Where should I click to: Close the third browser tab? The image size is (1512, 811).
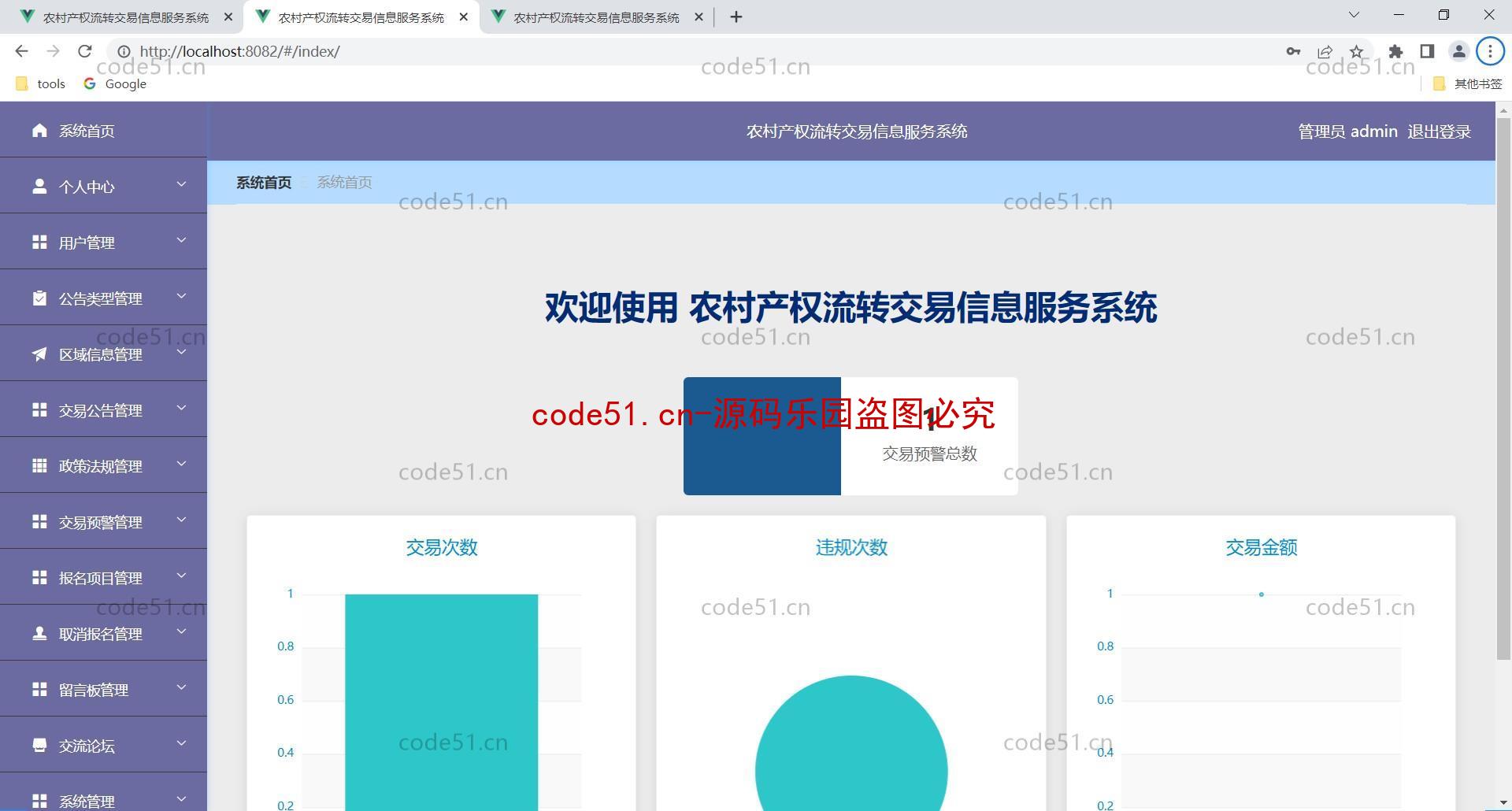click(699, 17)
